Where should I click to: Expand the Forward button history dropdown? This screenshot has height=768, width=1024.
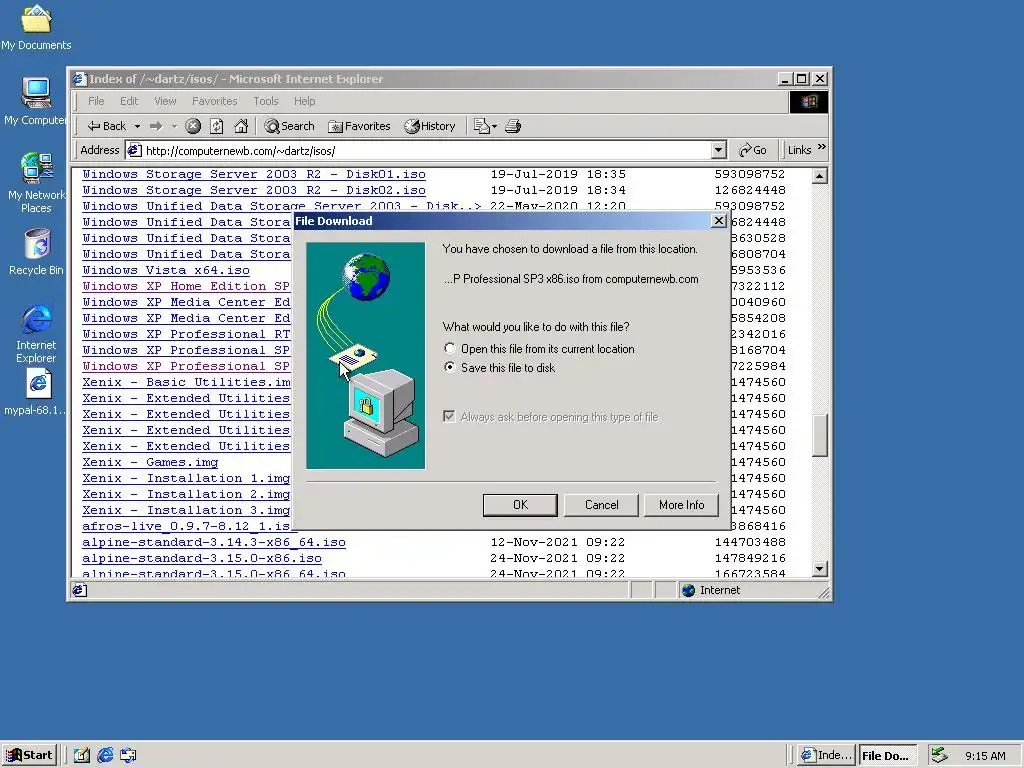pyautogui.click(x=174, y=126)
